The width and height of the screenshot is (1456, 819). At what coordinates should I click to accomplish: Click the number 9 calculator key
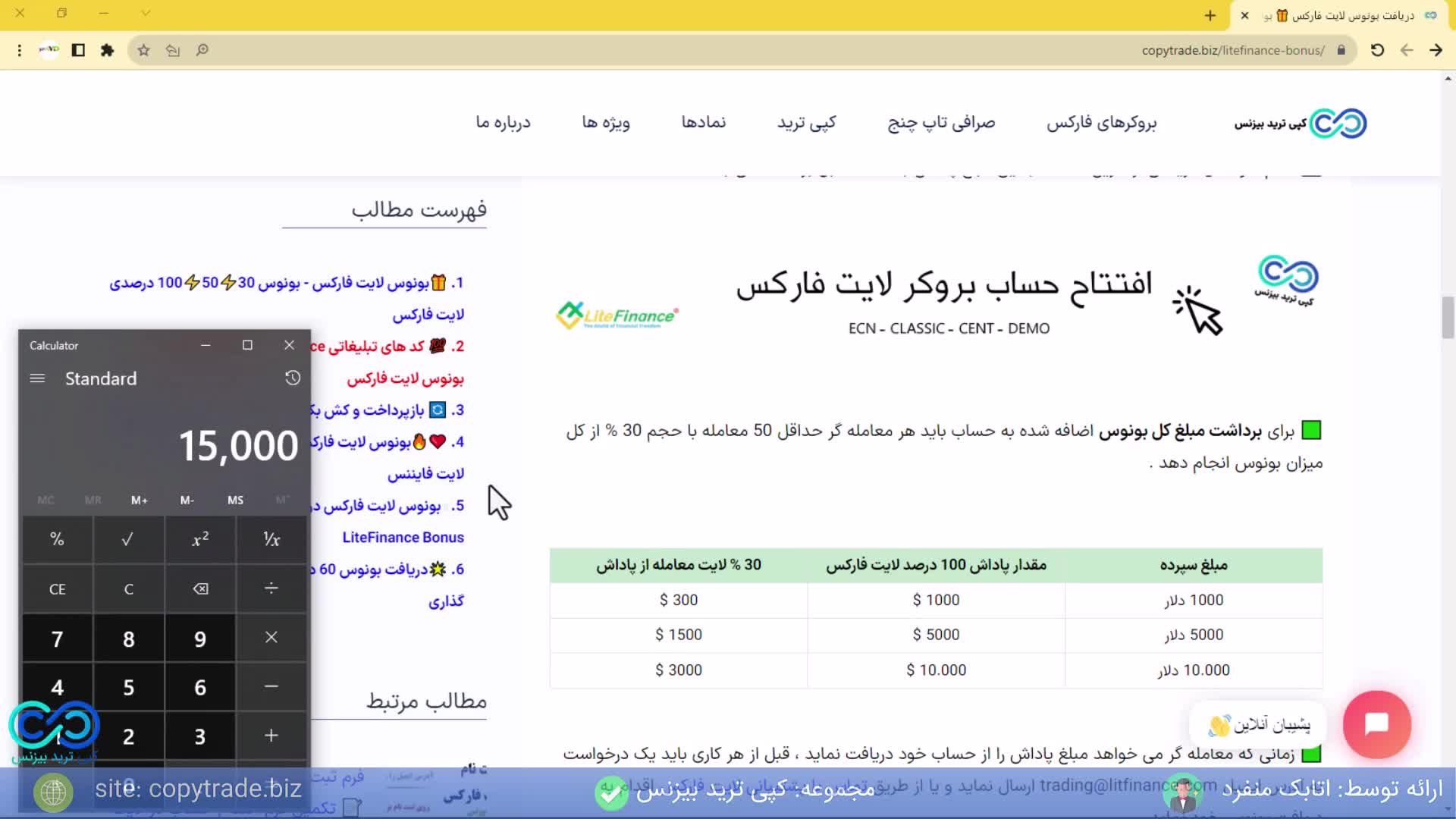coord(200,639)
